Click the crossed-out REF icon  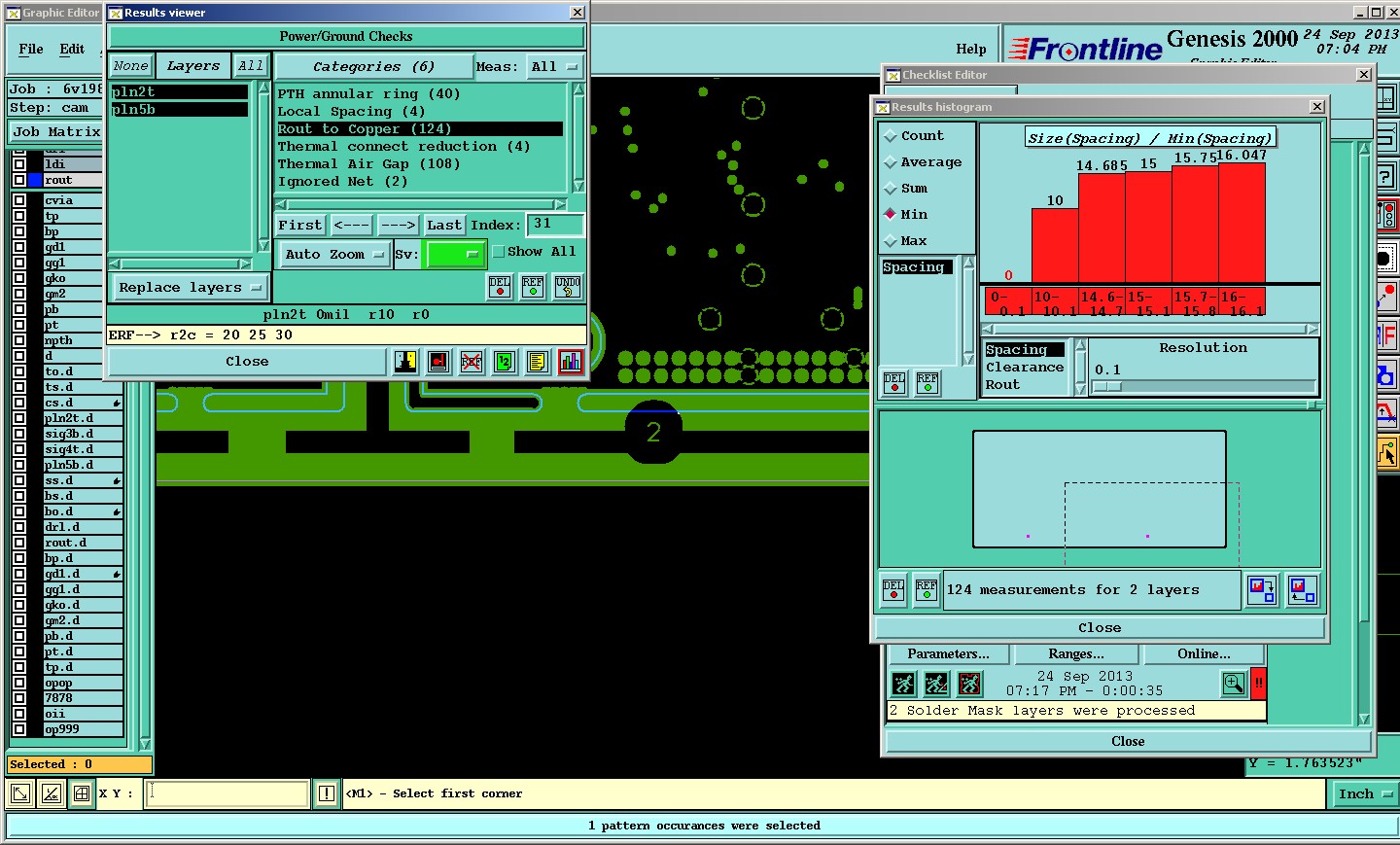coord(472,362)
